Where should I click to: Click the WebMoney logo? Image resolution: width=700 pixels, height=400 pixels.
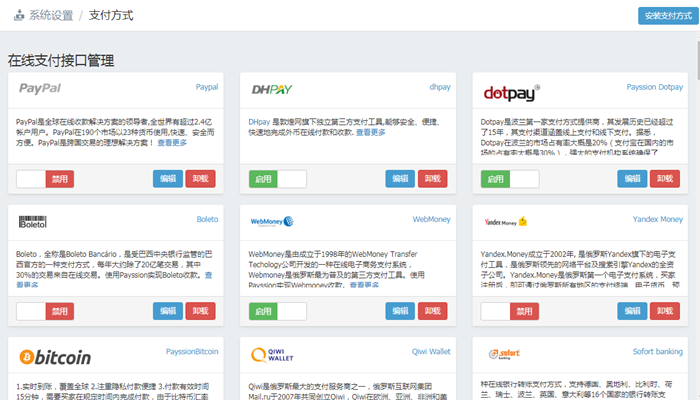pos(272,221)
